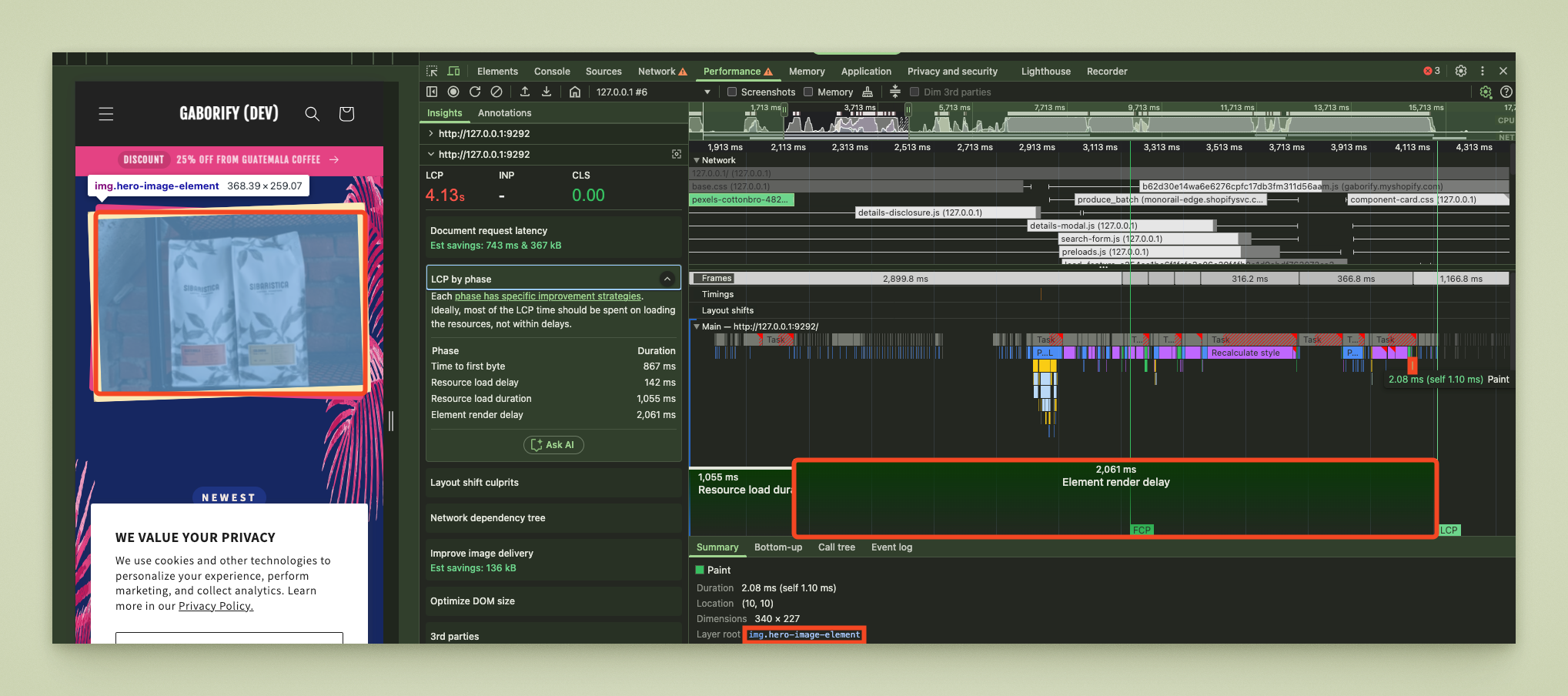This screenshot has height=696, width=1568.
Task: Toggle the Dim 3rd parties checkbox
Action: (x=914, y=92)
